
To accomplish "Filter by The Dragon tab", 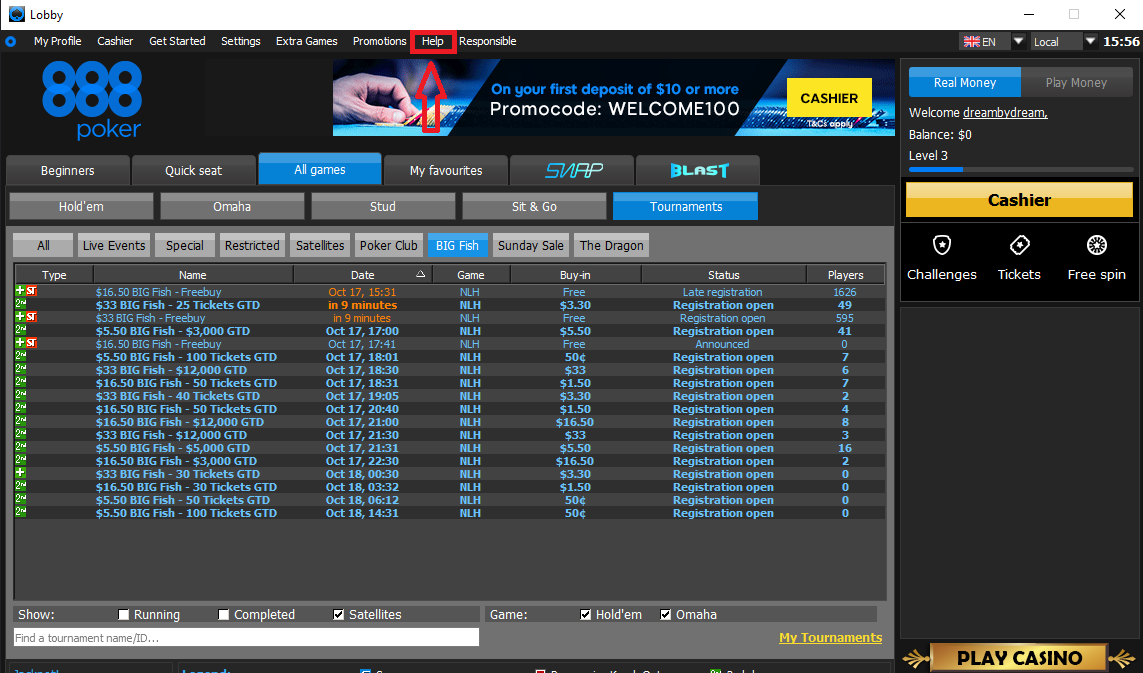I will (x=612, y=246).
